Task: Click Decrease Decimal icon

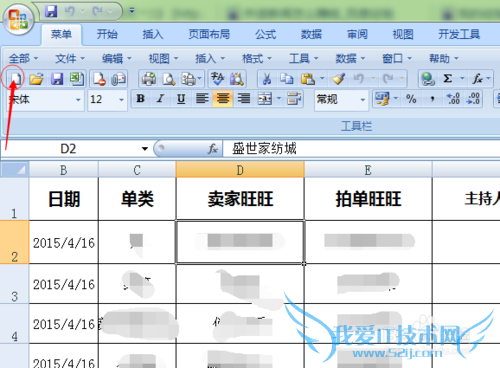Action: click(473, 99)
